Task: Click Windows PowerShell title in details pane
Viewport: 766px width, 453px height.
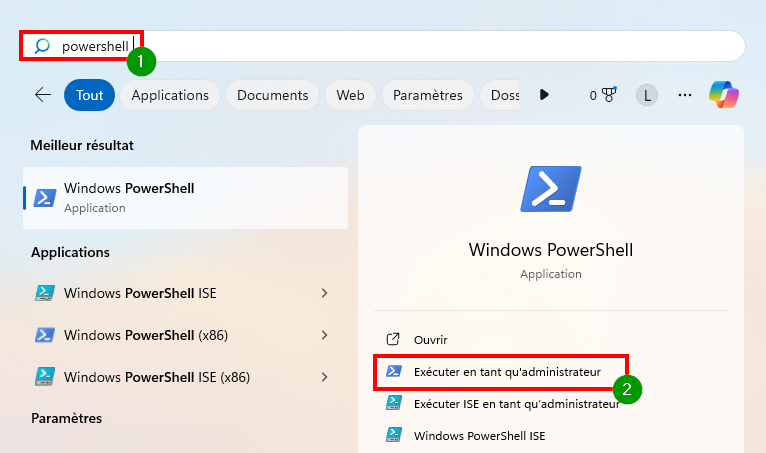Action: [x=551, y=250]
